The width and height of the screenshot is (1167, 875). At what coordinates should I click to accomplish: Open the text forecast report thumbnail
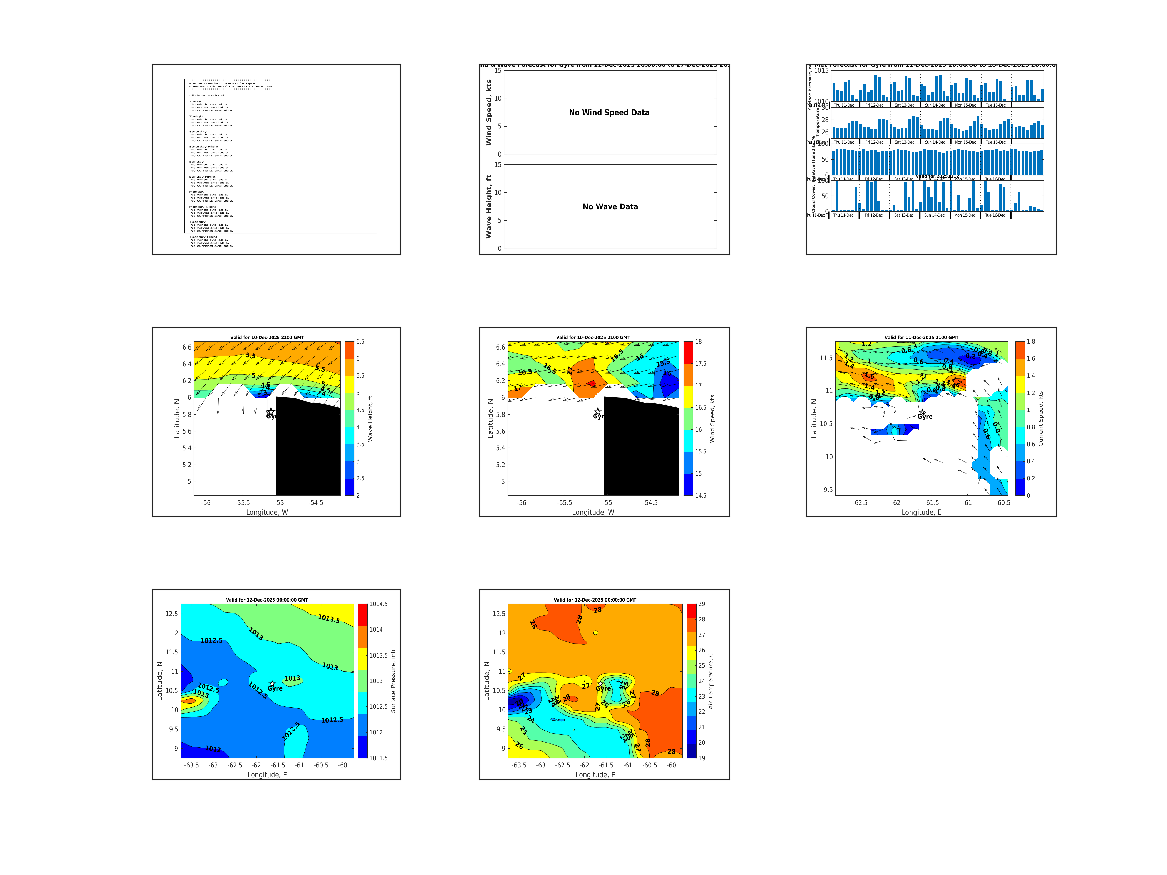[276, 159]
